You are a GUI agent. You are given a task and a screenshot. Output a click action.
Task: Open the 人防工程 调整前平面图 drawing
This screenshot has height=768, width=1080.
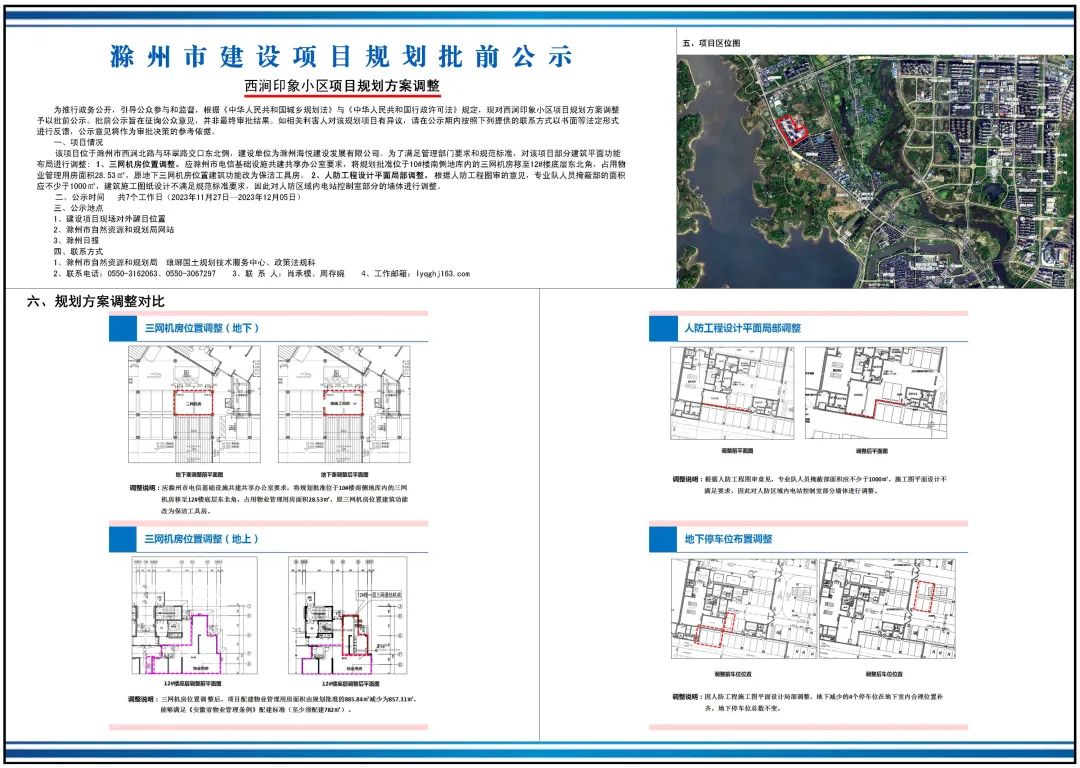pyautogui.click(x=732, y=393)
